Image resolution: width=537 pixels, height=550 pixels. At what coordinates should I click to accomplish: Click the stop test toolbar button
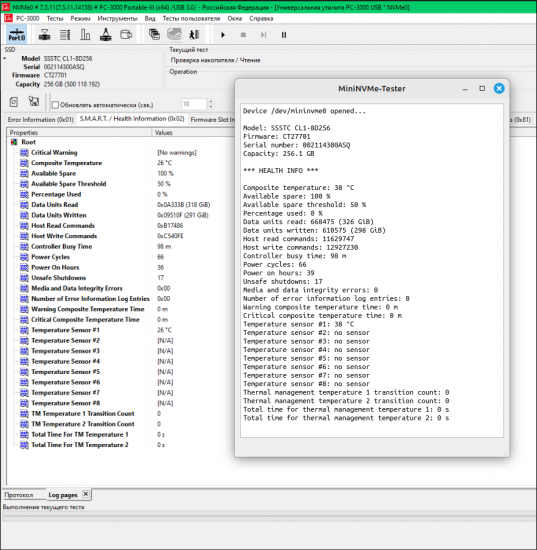coord(243,35)
